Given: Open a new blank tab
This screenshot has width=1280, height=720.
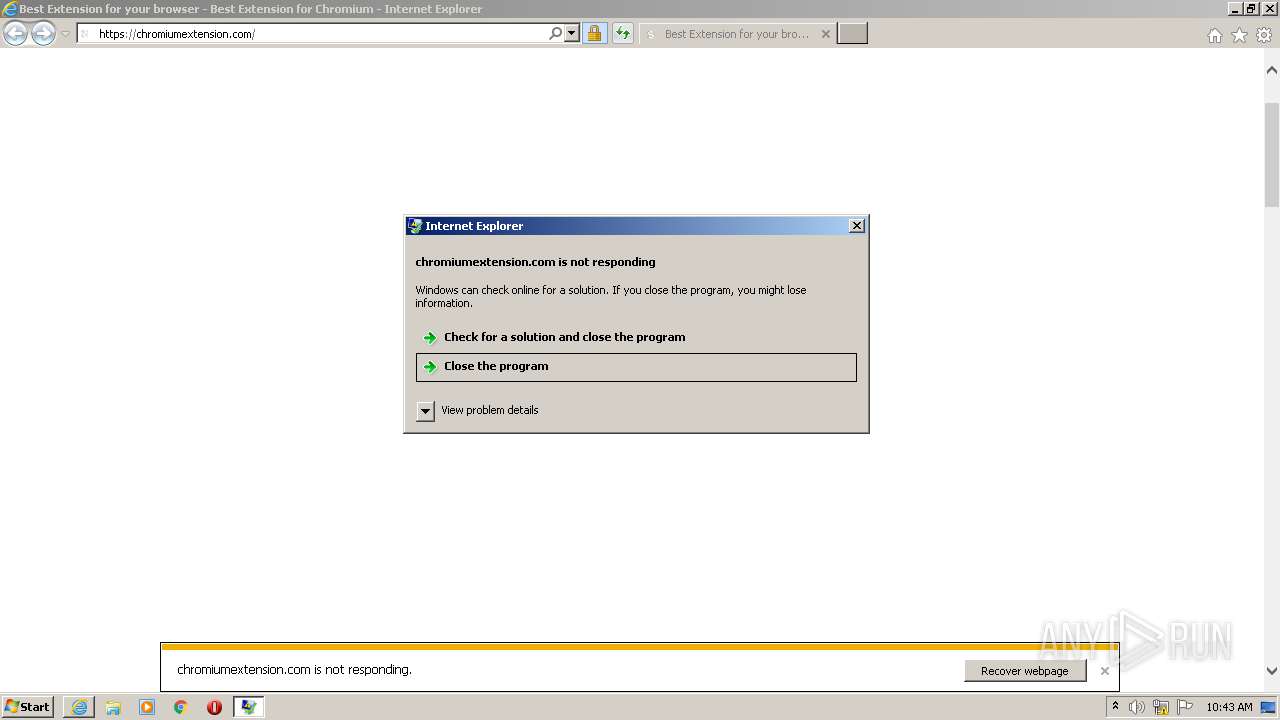Looking at the screenshot, I should point(852,34).
